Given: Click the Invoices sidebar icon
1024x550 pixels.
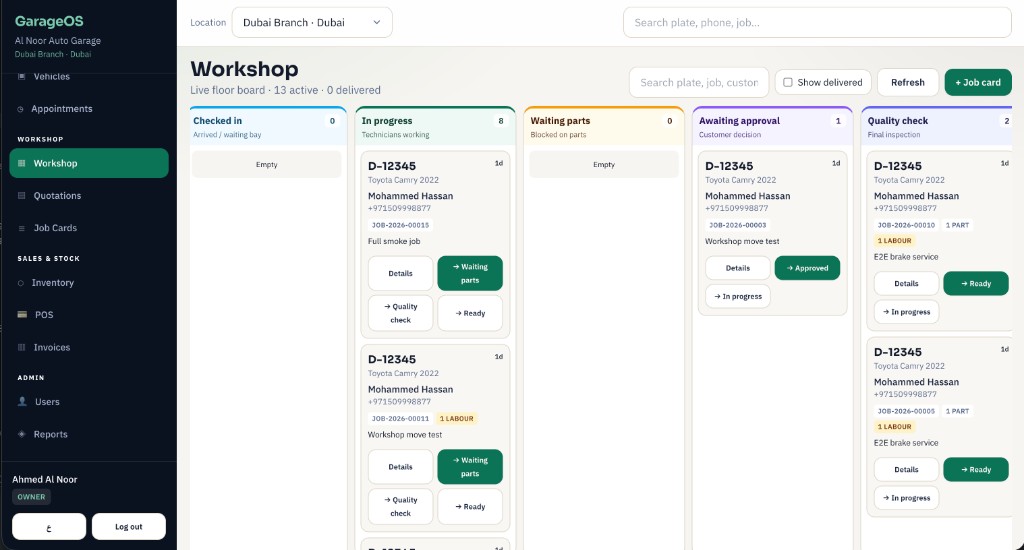Looking at the screenshot, I should [x=22, y=348].
